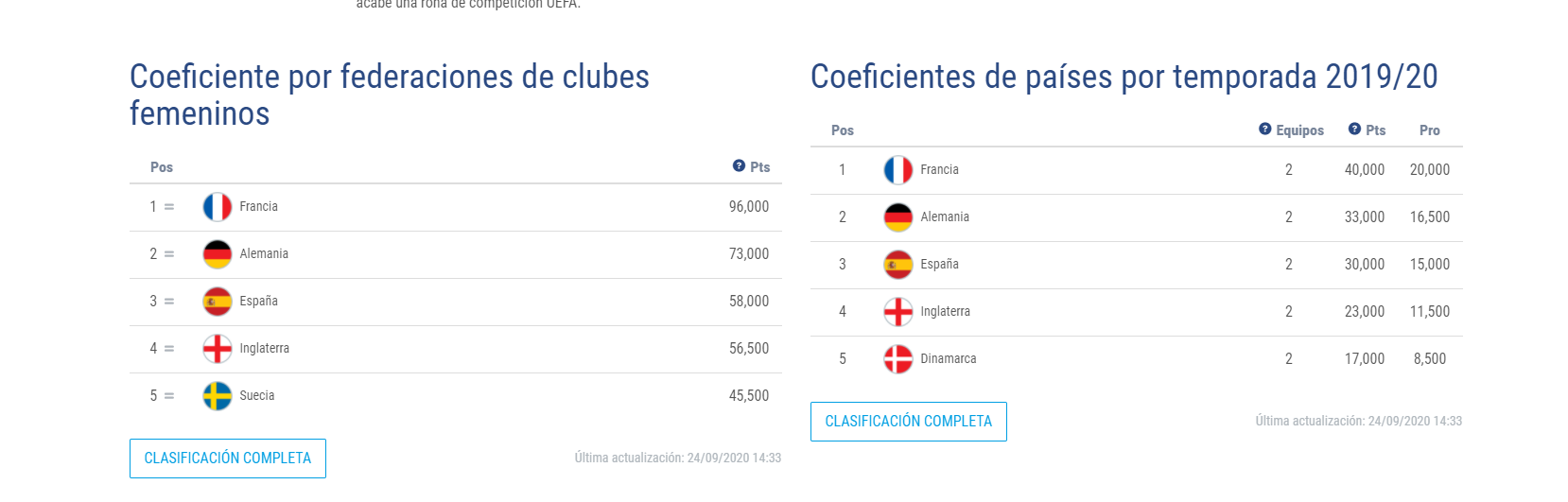
Task: Click help icon beside Pts in left table
Action: 740,166
